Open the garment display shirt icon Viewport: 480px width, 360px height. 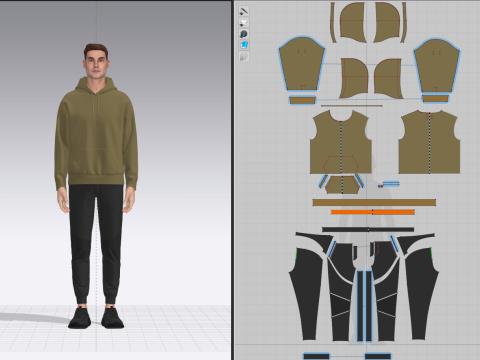point(244,22)
